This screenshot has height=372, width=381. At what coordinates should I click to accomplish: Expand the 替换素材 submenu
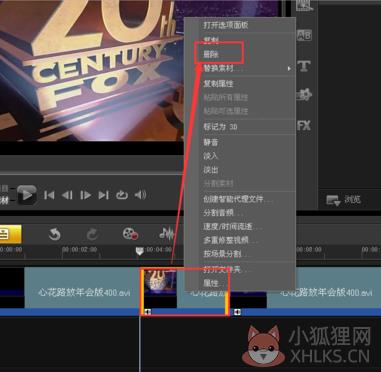pos(240,68)
